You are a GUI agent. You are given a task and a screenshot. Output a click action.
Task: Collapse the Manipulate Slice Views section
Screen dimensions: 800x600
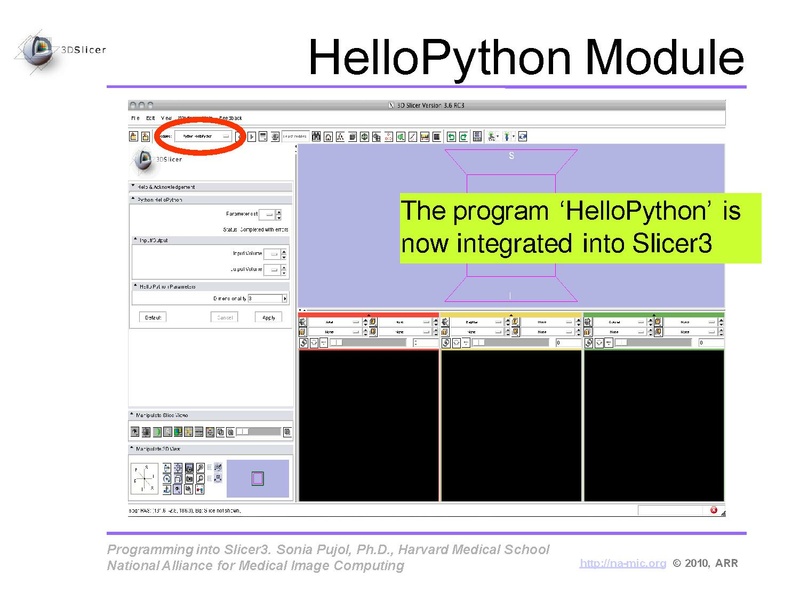pyautogui.click(x=211, y=415)
